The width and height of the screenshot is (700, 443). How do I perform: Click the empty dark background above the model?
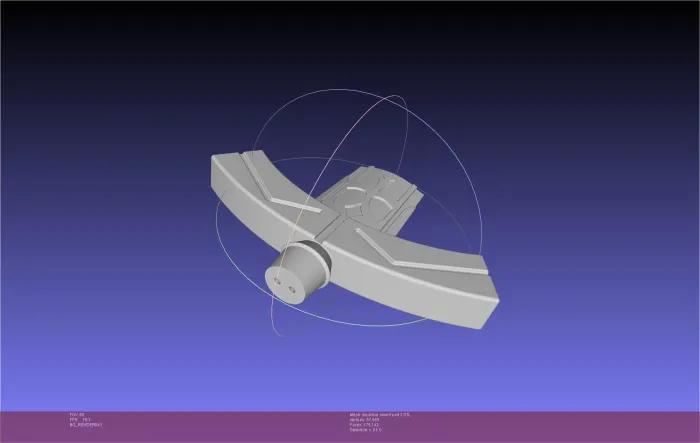pyautogui.click(x=350, y=45)
